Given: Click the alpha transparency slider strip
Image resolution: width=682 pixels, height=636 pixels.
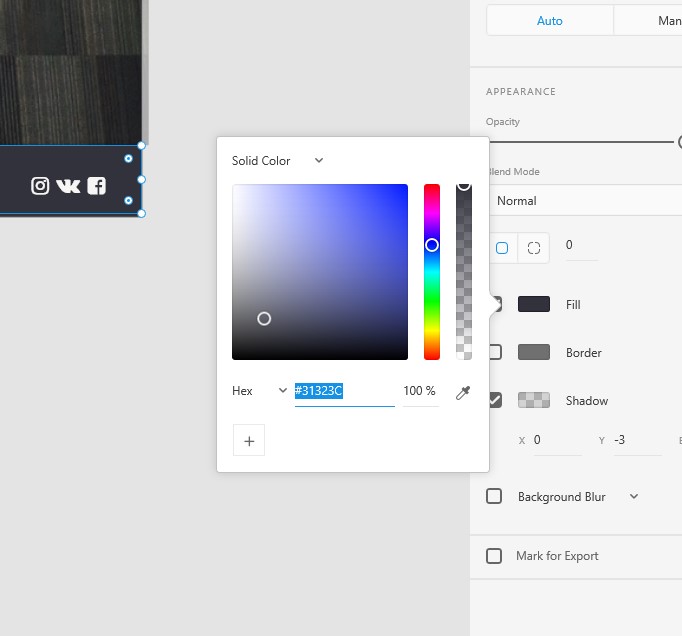Looking at the screenshot, I should [464, 272].
